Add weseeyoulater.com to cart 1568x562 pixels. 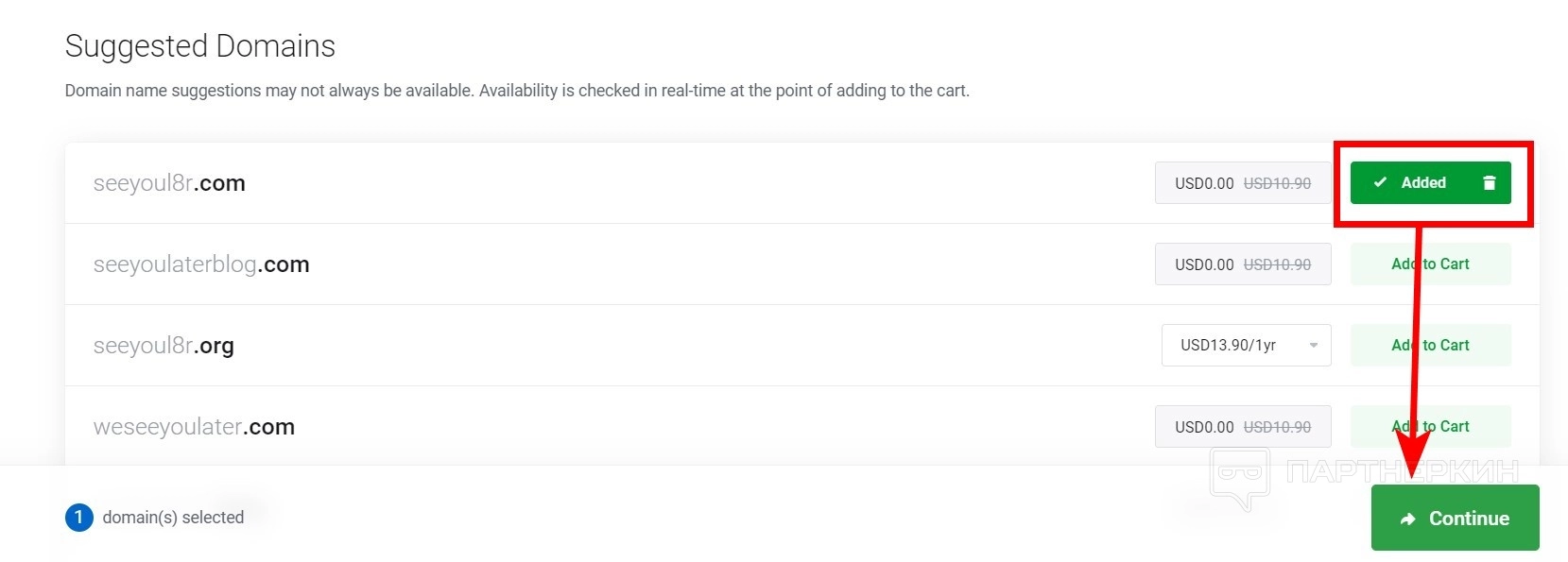click(x=1430, y=427)
